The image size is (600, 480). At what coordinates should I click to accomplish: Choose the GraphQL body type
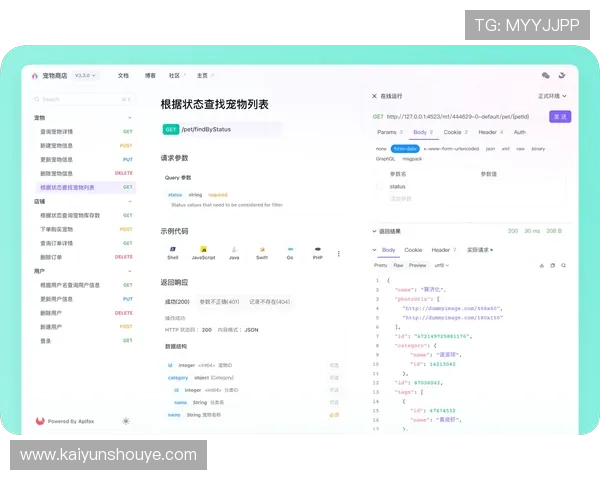(385, 158)
